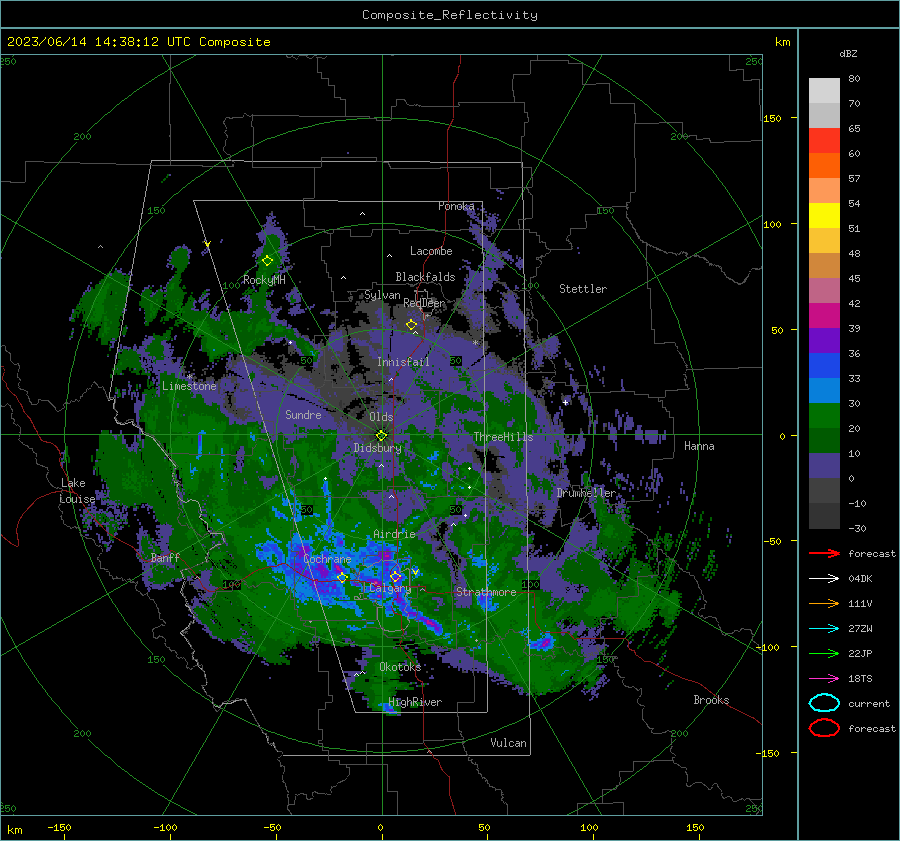
Task: Select the 54 dBZ yellow swatch
Action: point(824,216)
